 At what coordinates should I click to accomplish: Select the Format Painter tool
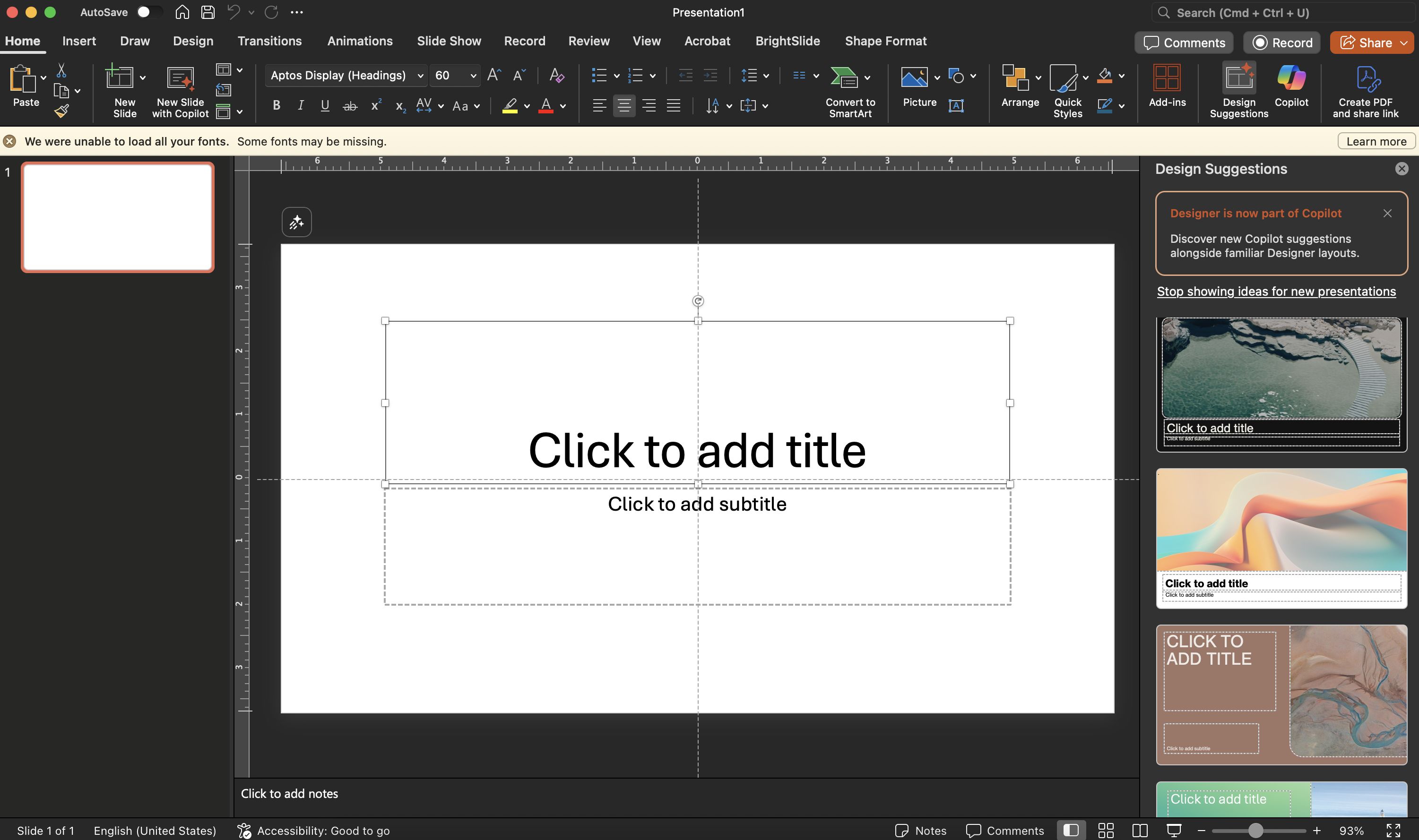[x=62, y=111]
